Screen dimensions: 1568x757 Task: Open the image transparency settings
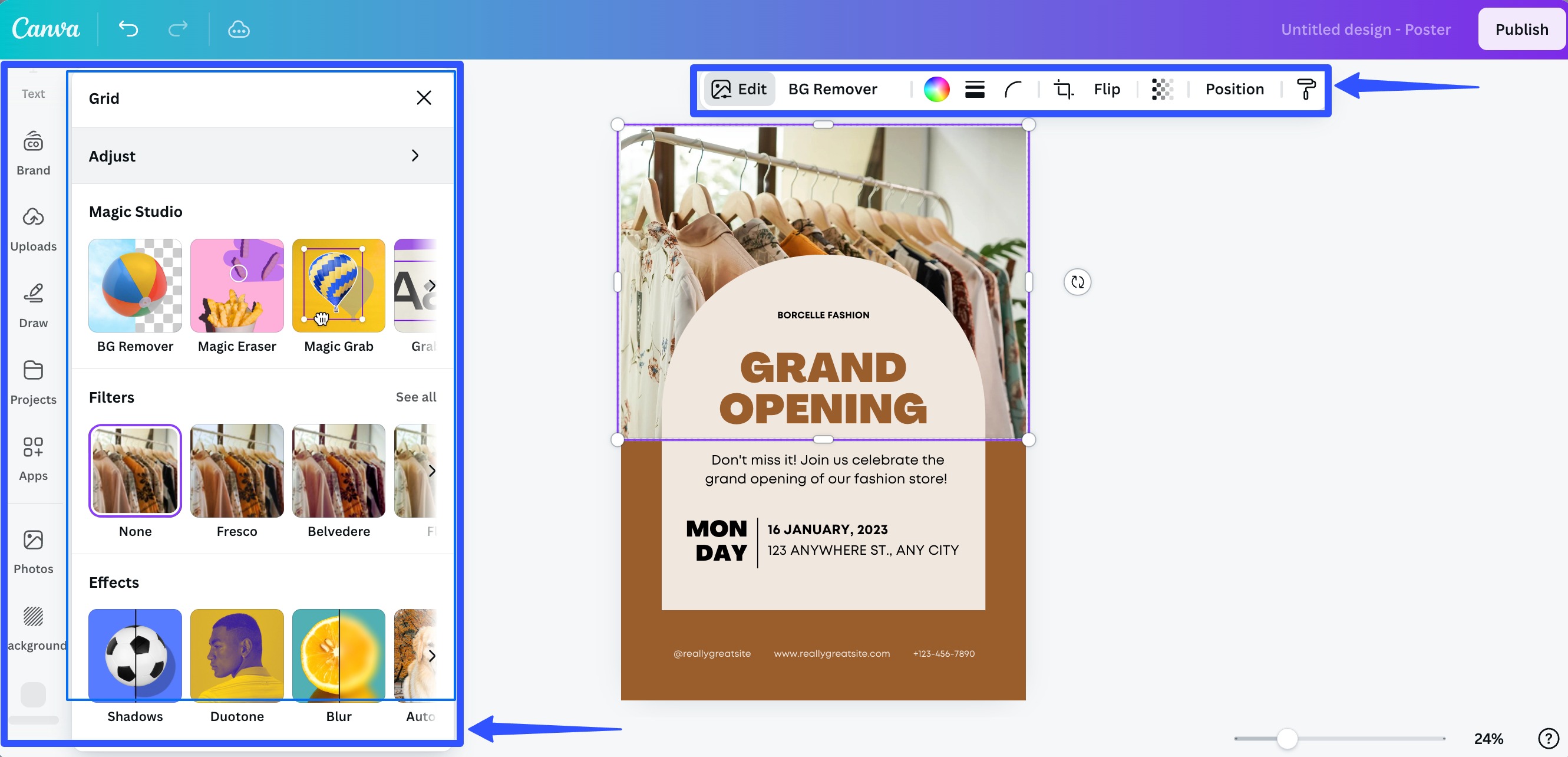point(1160,89)
